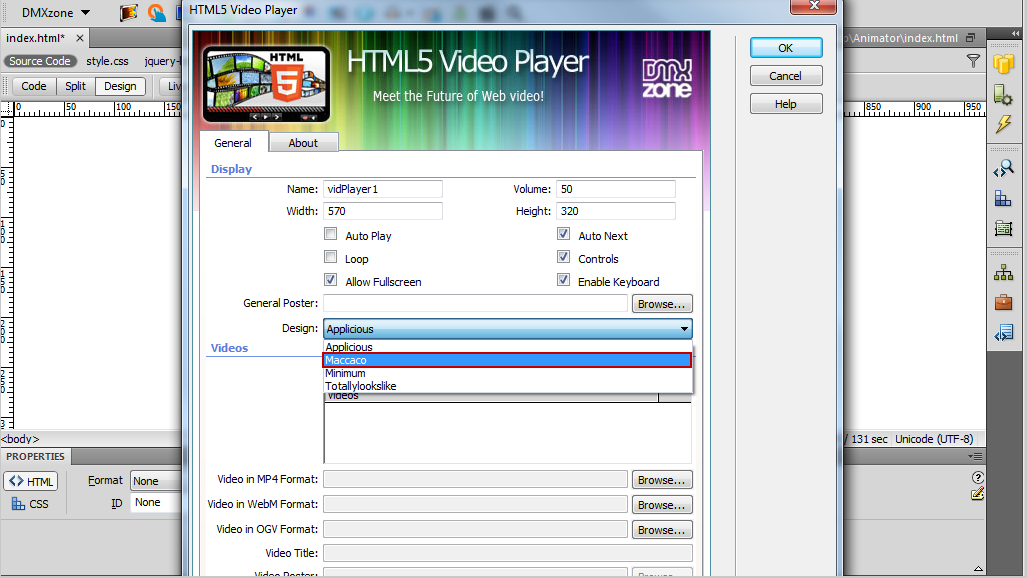Switch to Split view
This screenshot has height=578, width=1027.
point(75,86)
